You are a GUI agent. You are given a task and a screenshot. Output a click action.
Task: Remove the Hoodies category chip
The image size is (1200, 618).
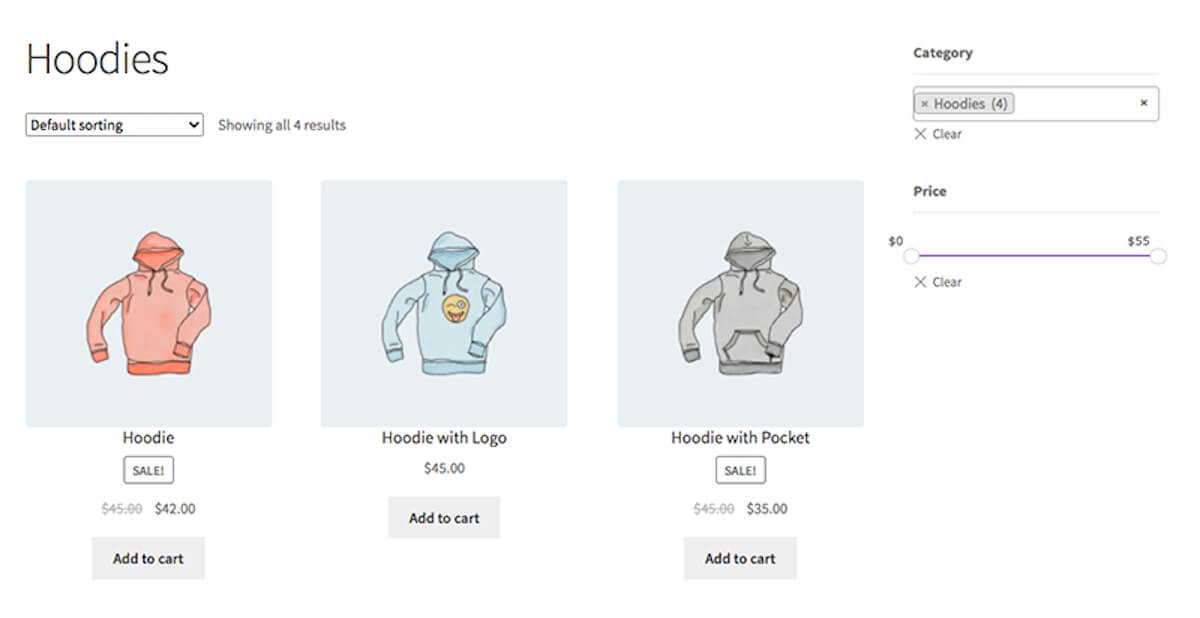(x=924, y=104)
